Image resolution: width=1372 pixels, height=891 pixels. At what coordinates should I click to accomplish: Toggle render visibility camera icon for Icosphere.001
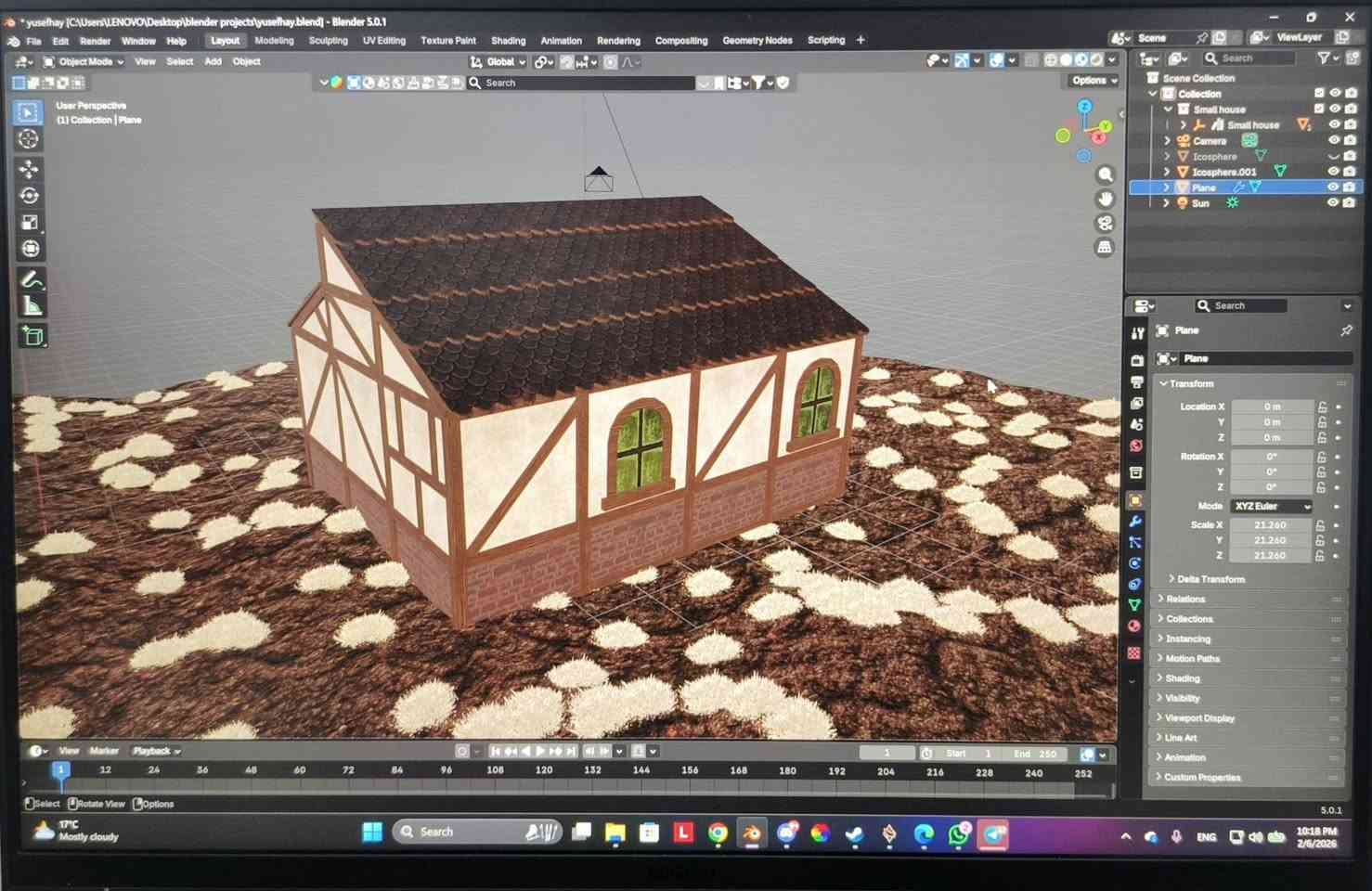[1349, 171]
